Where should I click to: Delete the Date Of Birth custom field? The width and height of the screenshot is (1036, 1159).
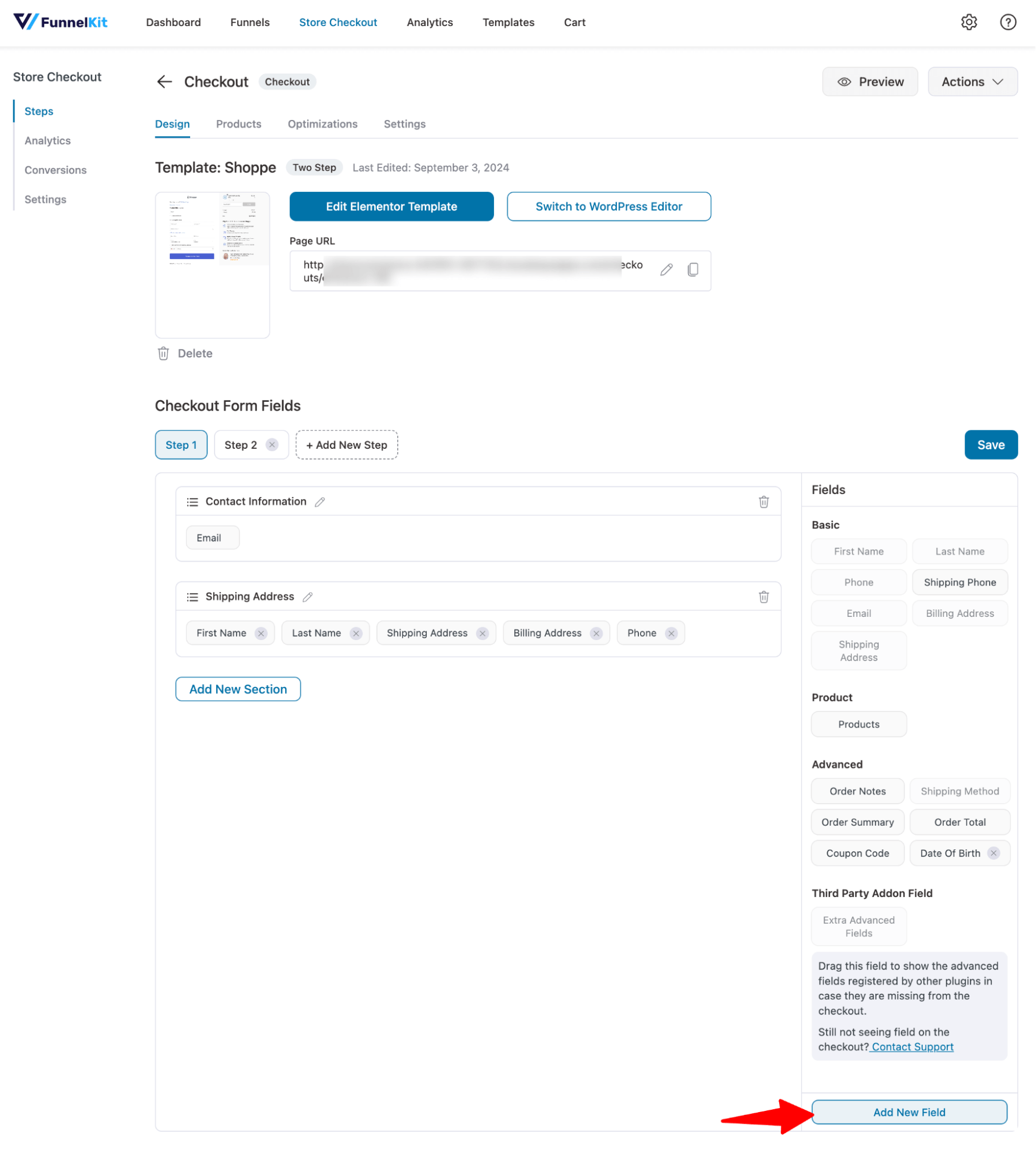[x=993, y=853]
